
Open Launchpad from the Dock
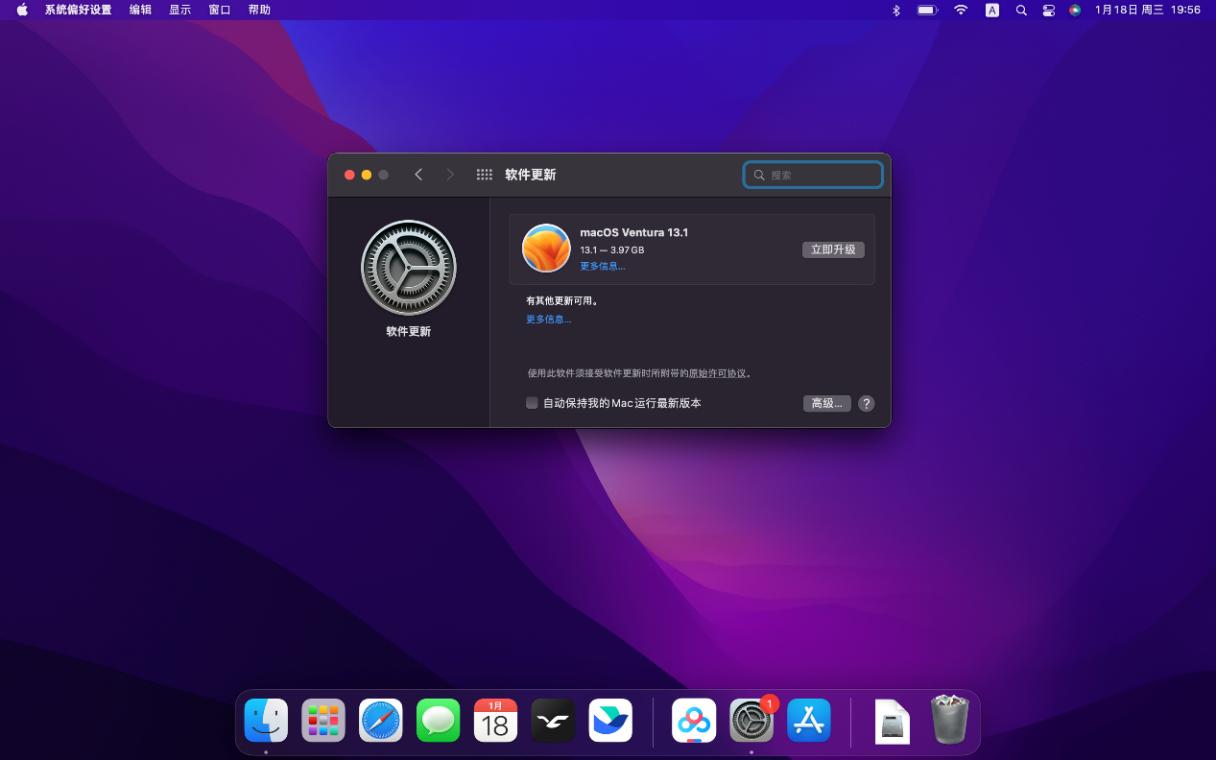pyautogui.click(x=322, y=720)
